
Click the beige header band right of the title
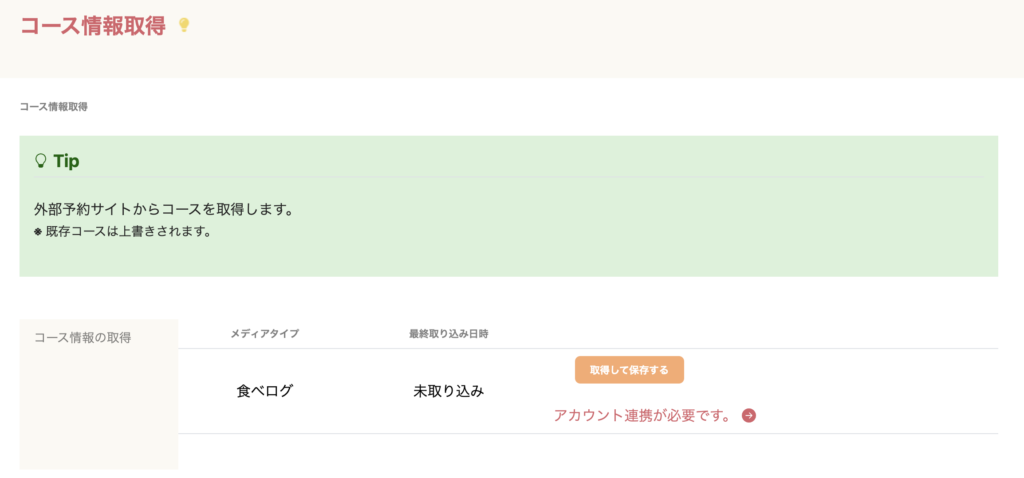600,38
